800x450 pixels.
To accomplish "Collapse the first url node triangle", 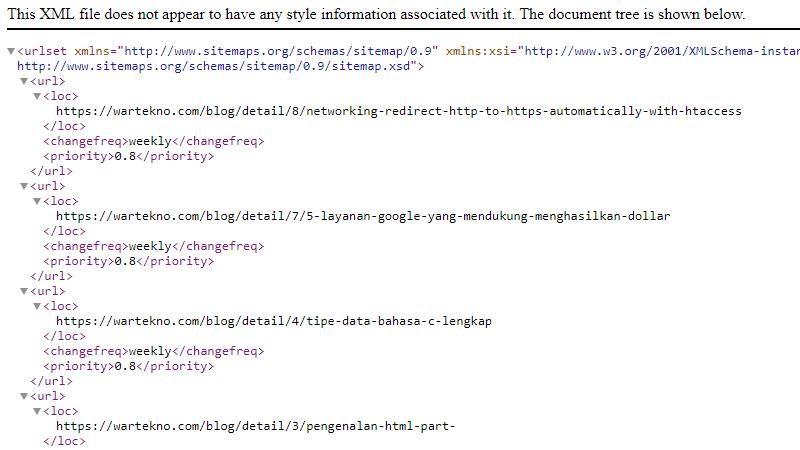I will pyautogui.click(x=24, y=81).
